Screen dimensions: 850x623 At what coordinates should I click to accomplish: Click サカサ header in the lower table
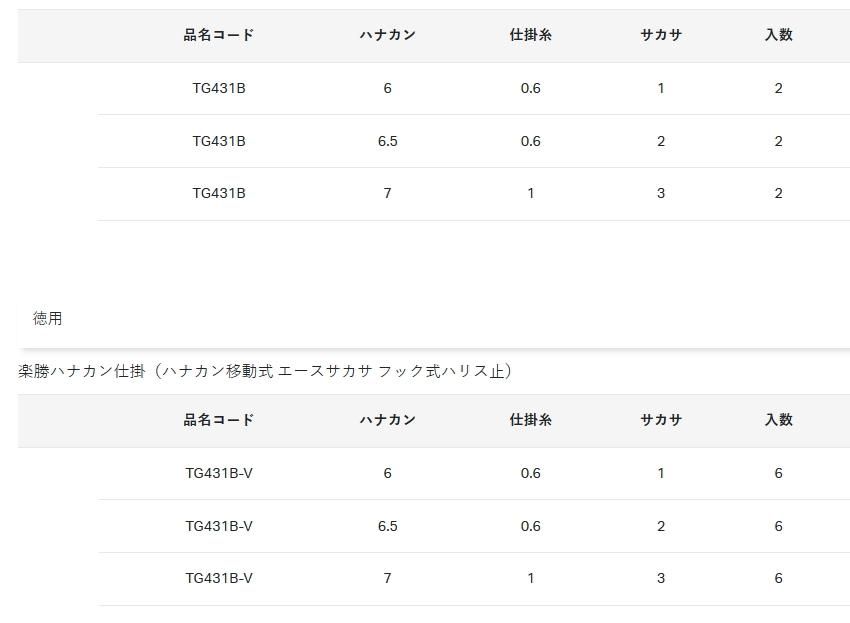661,420
